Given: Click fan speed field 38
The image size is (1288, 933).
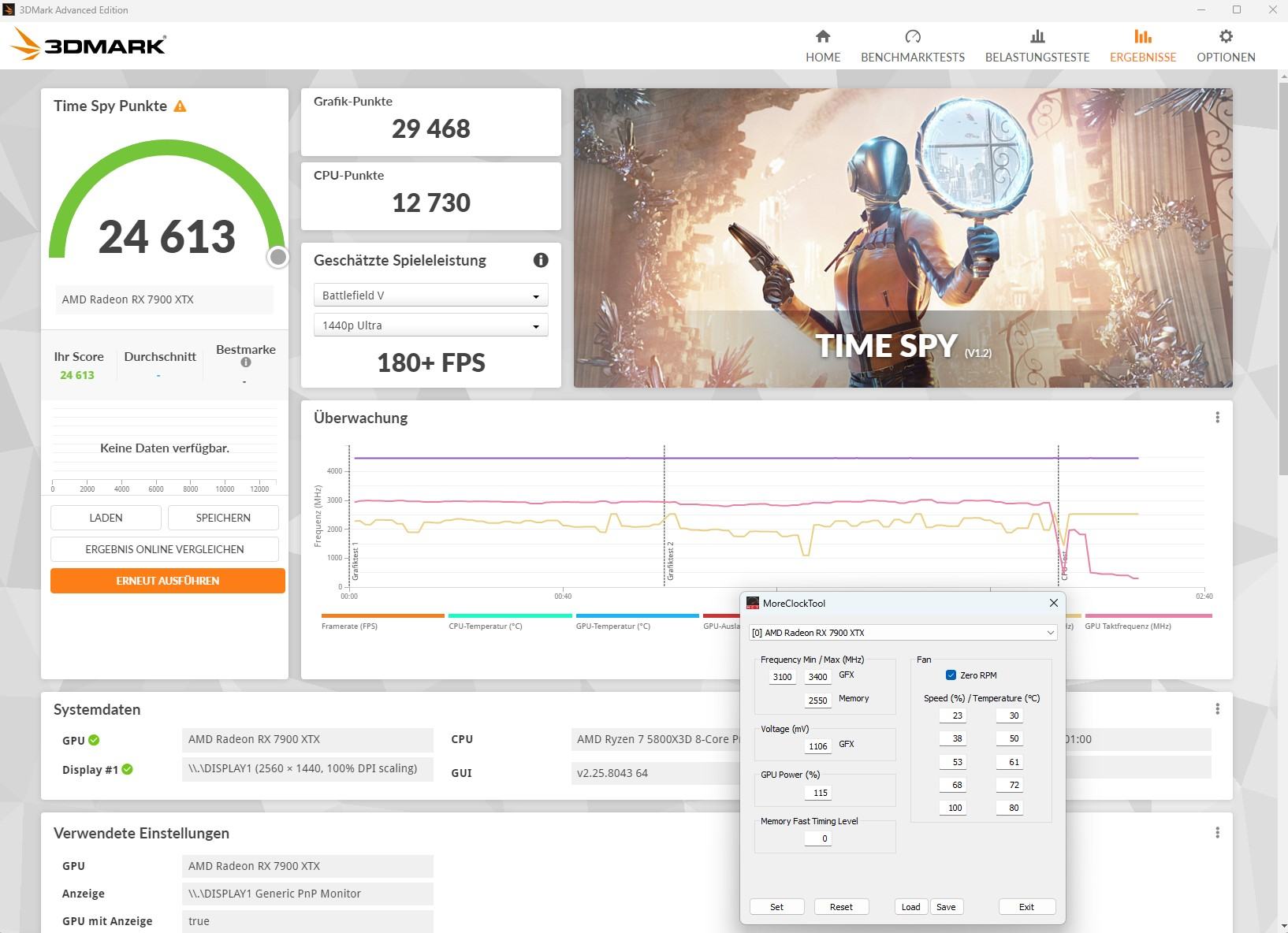Looking at the screenshot, I should coord(952,738).
